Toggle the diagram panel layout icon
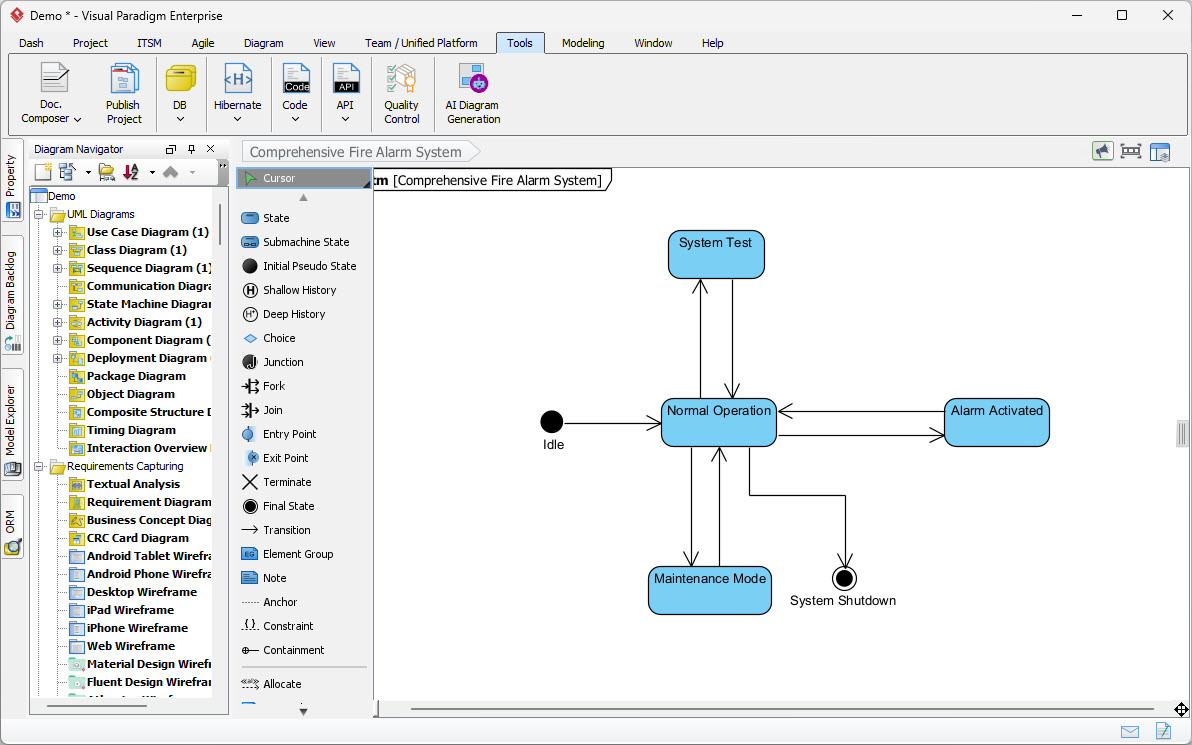 tap(1160, 152)
